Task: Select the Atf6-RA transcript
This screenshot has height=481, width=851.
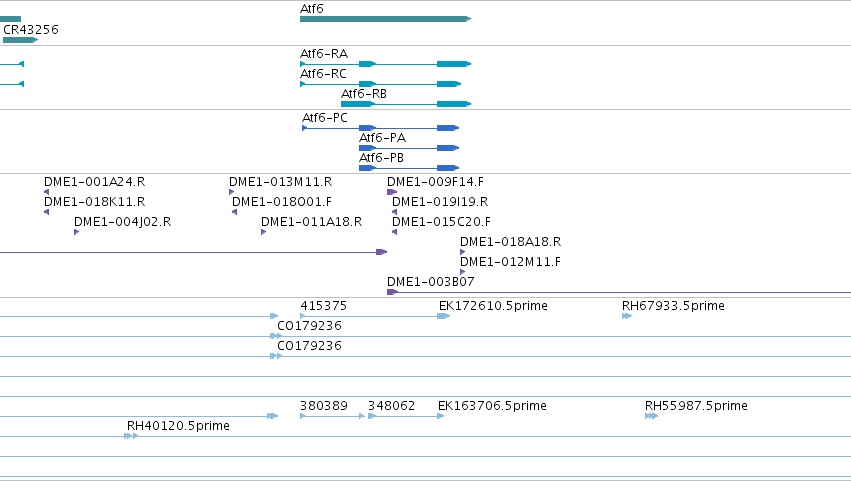Action: coord(385,64)
